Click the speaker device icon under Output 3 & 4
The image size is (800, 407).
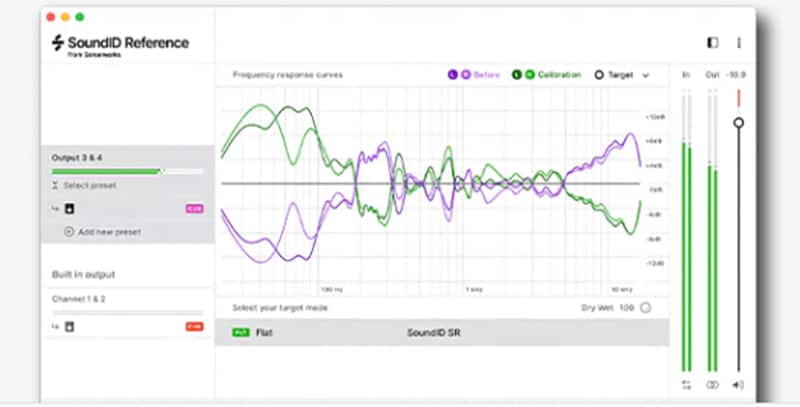[69, 208]
